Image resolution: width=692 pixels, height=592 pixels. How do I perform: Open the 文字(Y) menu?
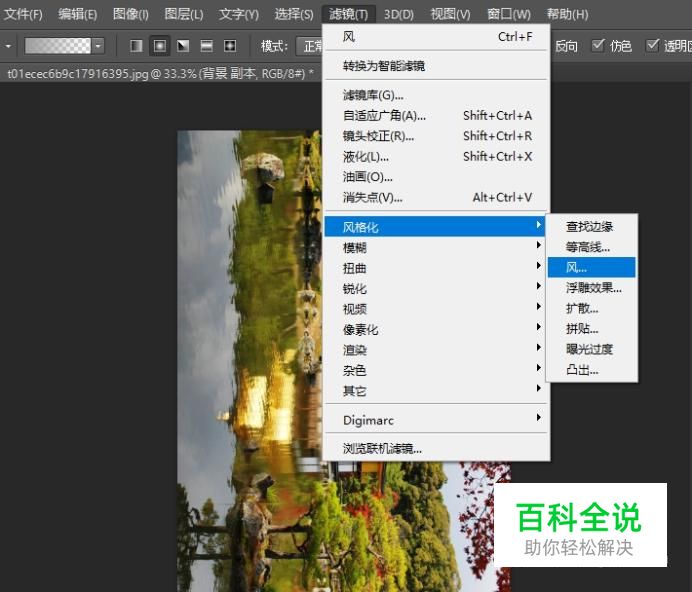(x=239, y=14)
